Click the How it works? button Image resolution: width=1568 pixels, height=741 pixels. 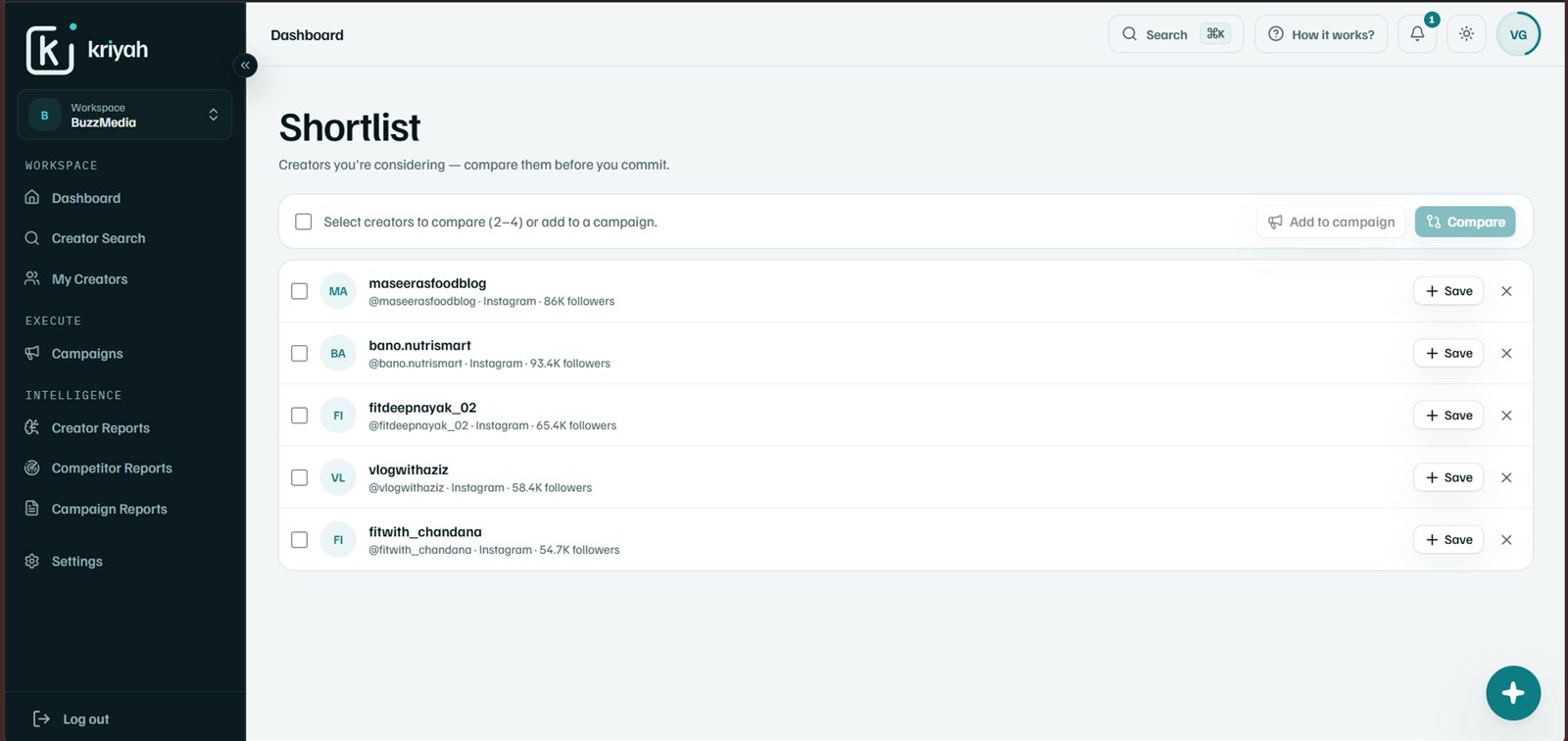[1321, 34]
